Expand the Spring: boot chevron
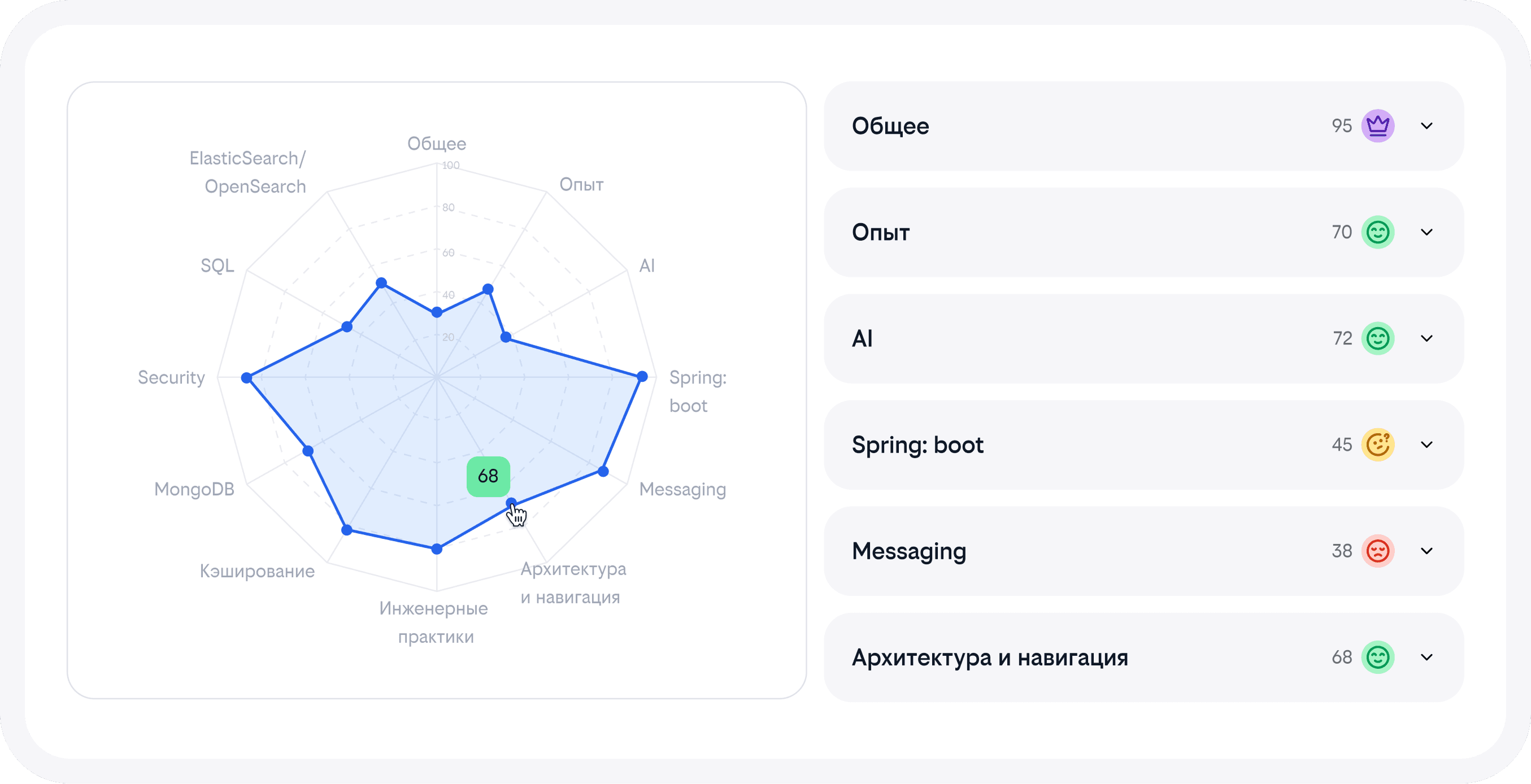This screenshot has width=1531, height=784. [1426, 445]
